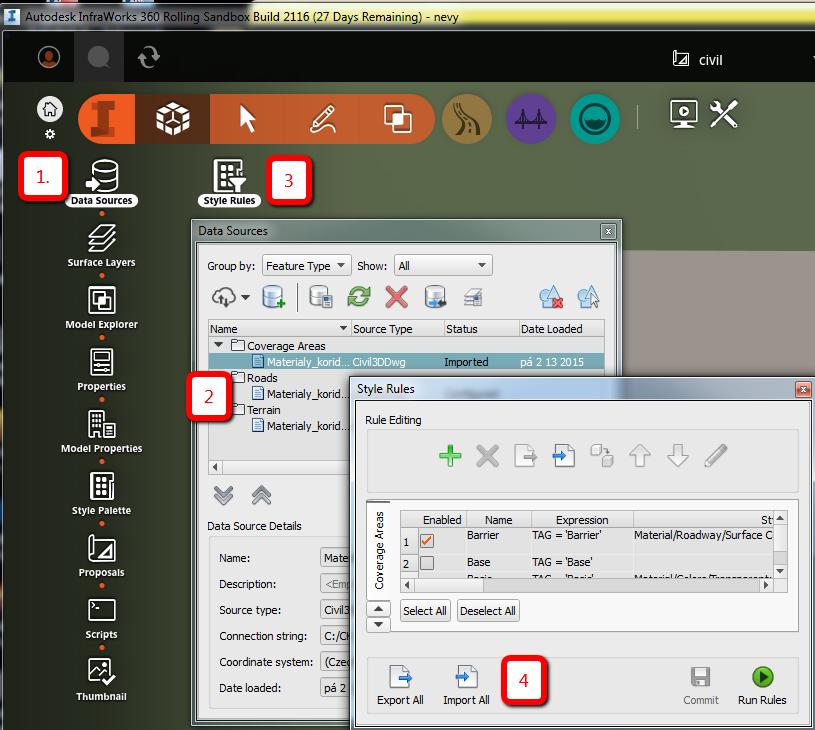The width and height of the screenshot is (815, 730).
Task: Collapse the Coverage Areas tree group
Action: pyautogui.click(x=219, y=345)
